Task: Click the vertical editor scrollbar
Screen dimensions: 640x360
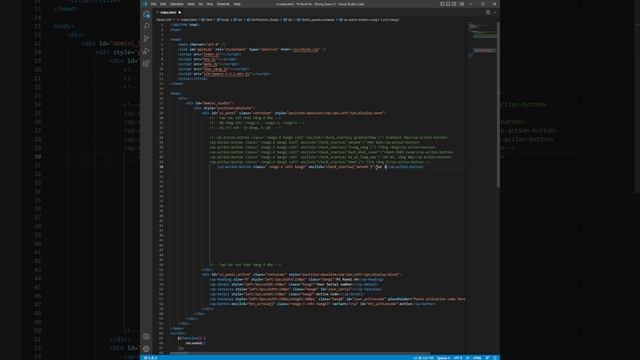Action: point(498,104)
